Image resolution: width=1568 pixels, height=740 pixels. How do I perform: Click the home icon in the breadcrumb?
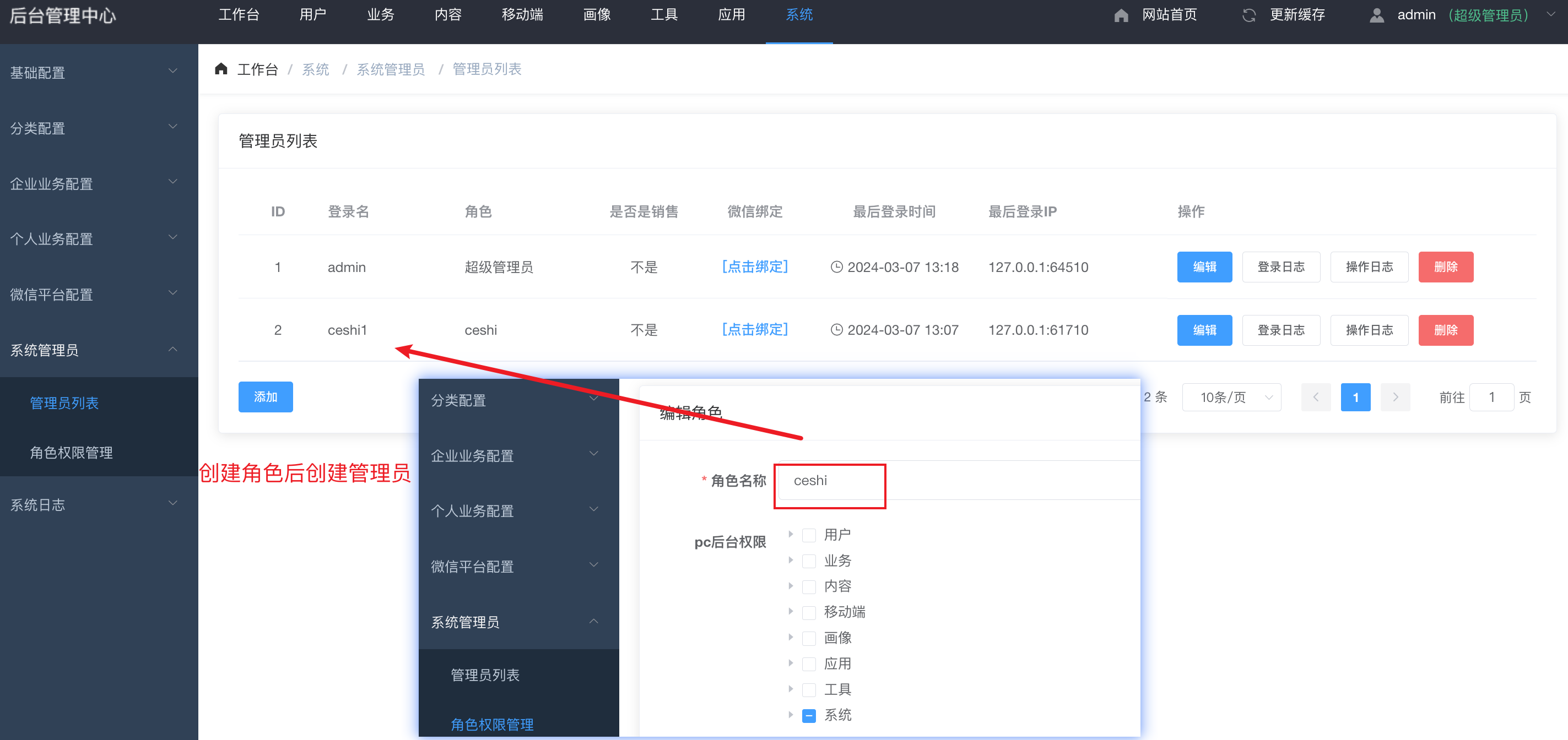tap(221, 69)
